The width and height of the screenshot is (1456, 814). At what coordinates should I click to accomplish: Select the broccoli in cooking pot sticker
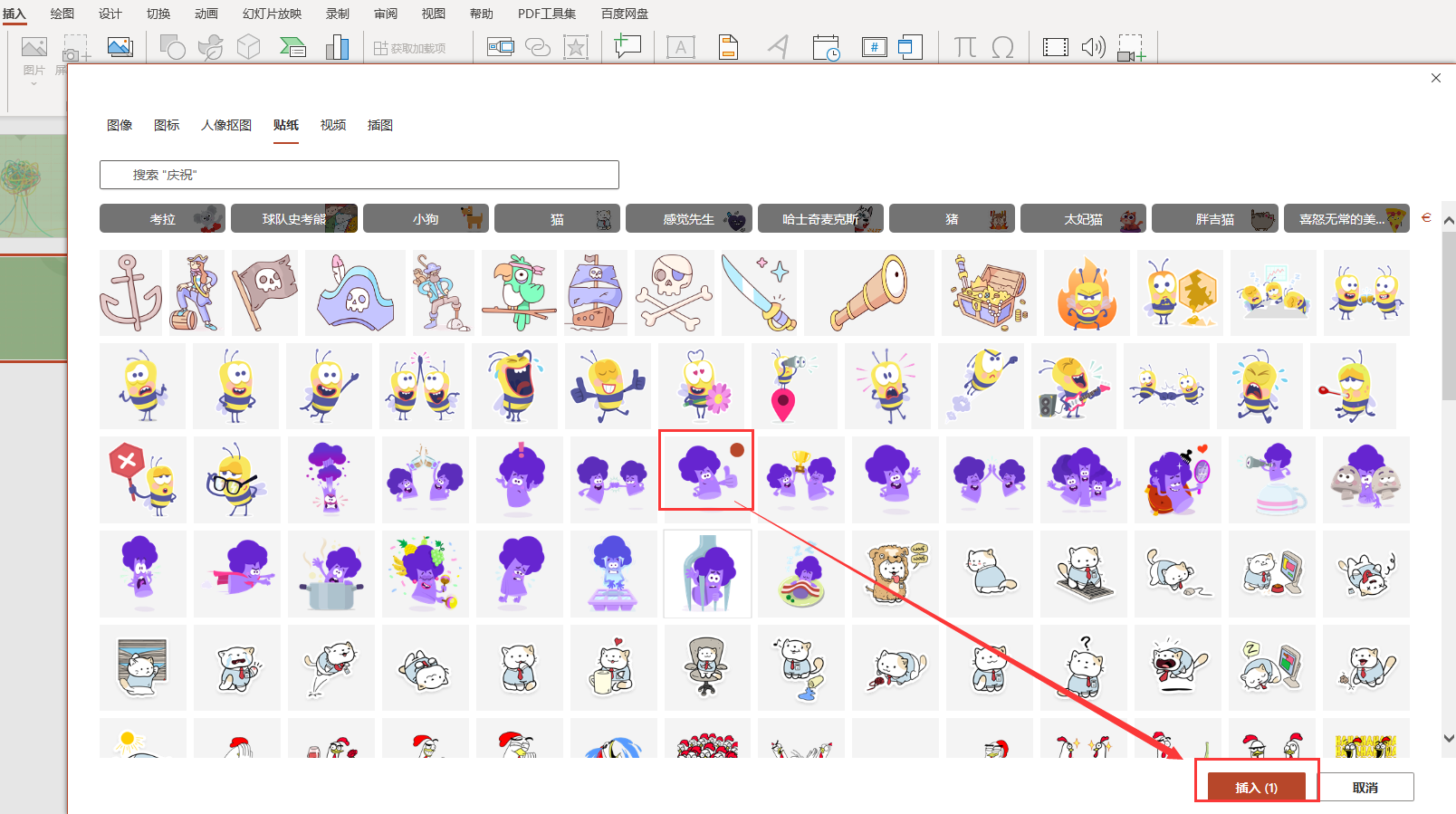coord(331,574)
